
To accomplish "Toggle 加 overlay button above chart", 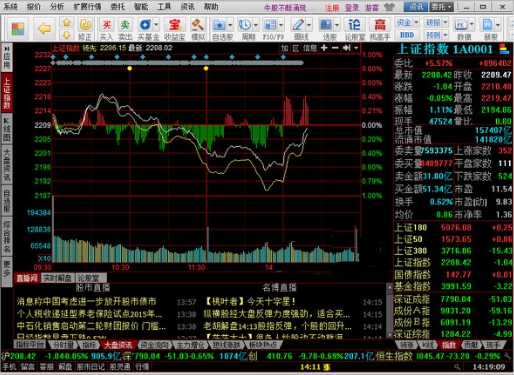I will pyautogui.click(x=284, y=48).
